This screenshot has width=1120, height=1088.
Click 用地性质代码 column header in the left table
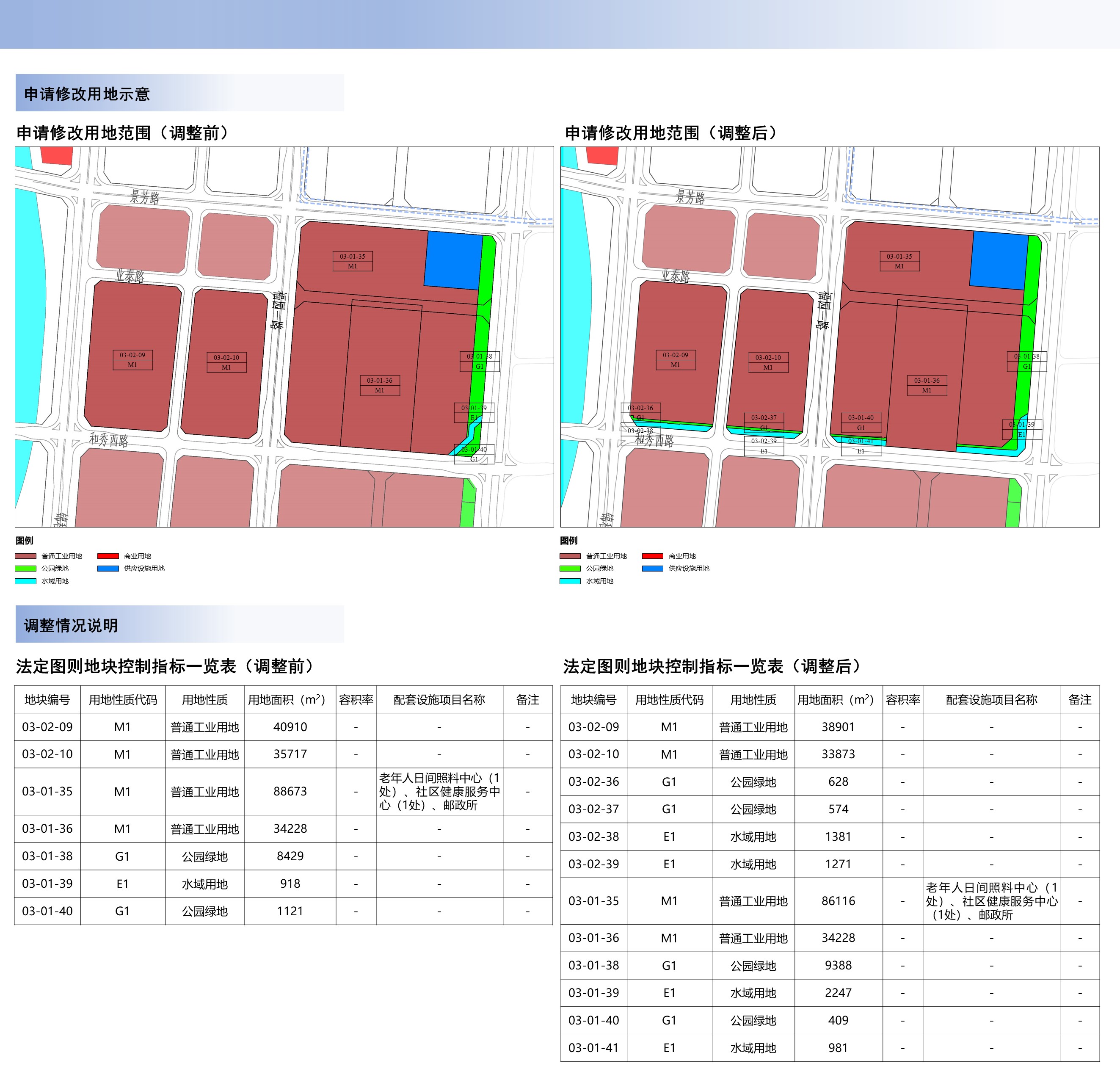(x=123, y=699)
